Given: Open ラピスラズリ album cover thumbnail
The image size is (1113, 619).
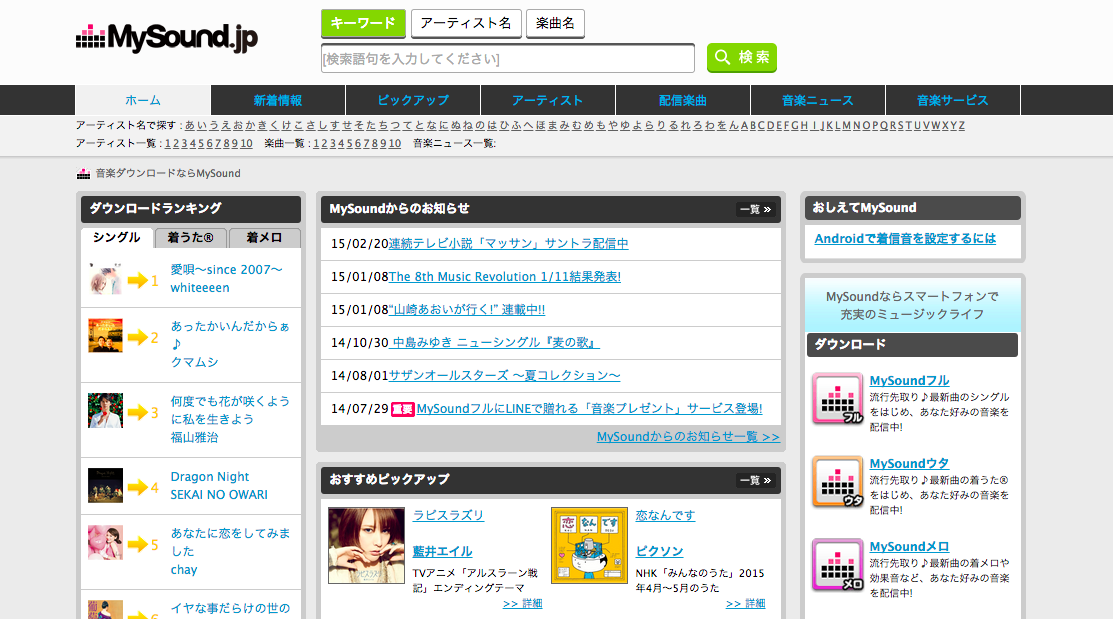Looking at the screenshot, I should (366, 545).
